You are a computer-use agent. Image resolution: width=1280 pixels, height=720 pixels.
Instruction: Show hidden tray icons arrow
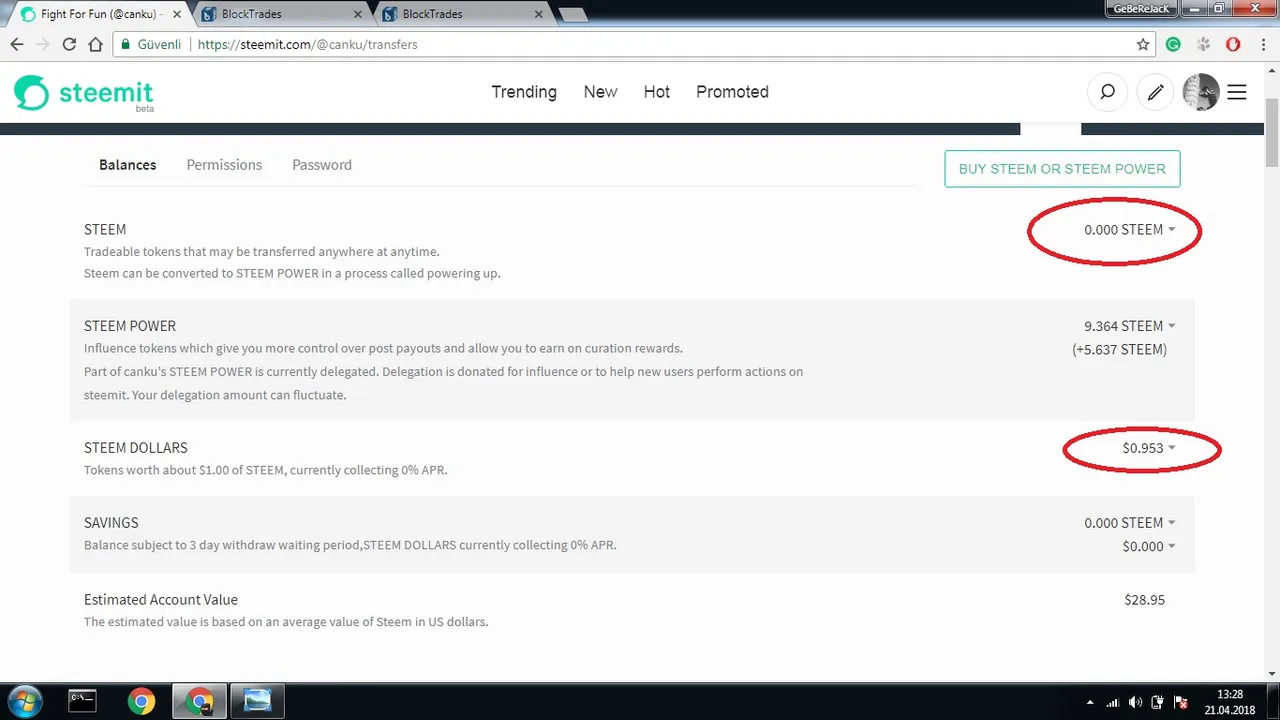tap(1090, 702)
